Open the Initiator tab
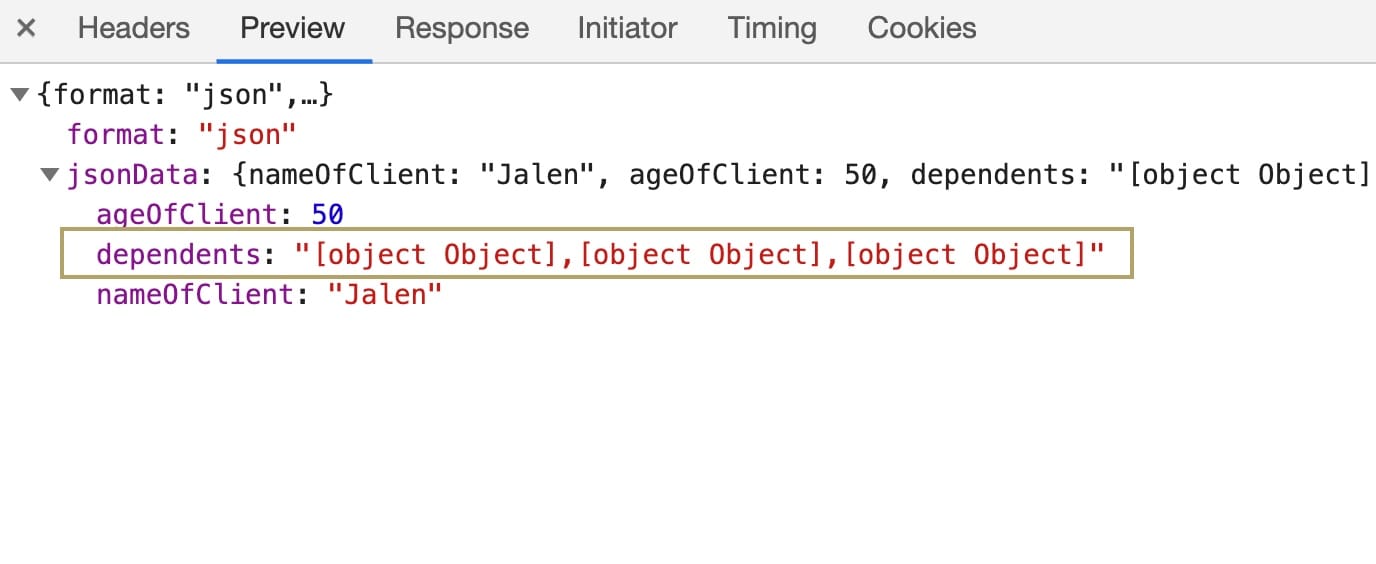Screen dimensions: 1376x564 coord(627,28)
